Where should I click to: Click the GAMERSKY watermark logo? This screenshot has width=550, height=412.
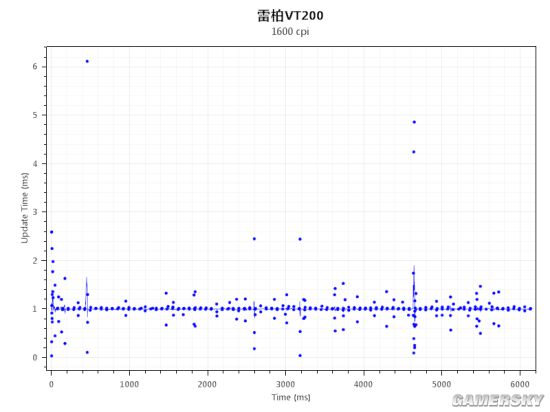click(498, 400)
